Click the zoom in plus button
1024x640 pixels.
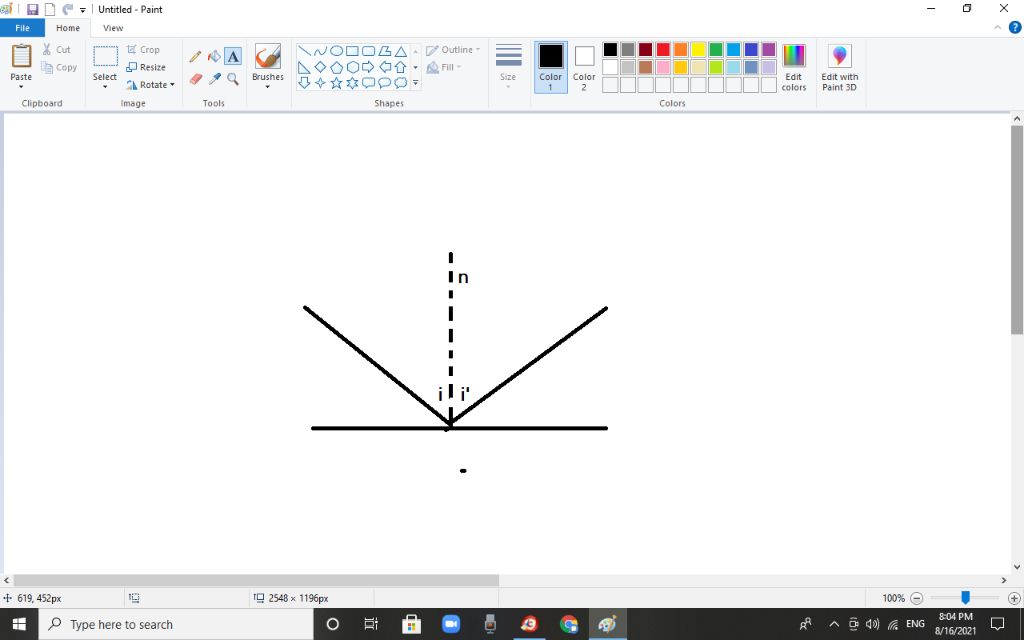pyautogui.click(x=1014, y=598)
